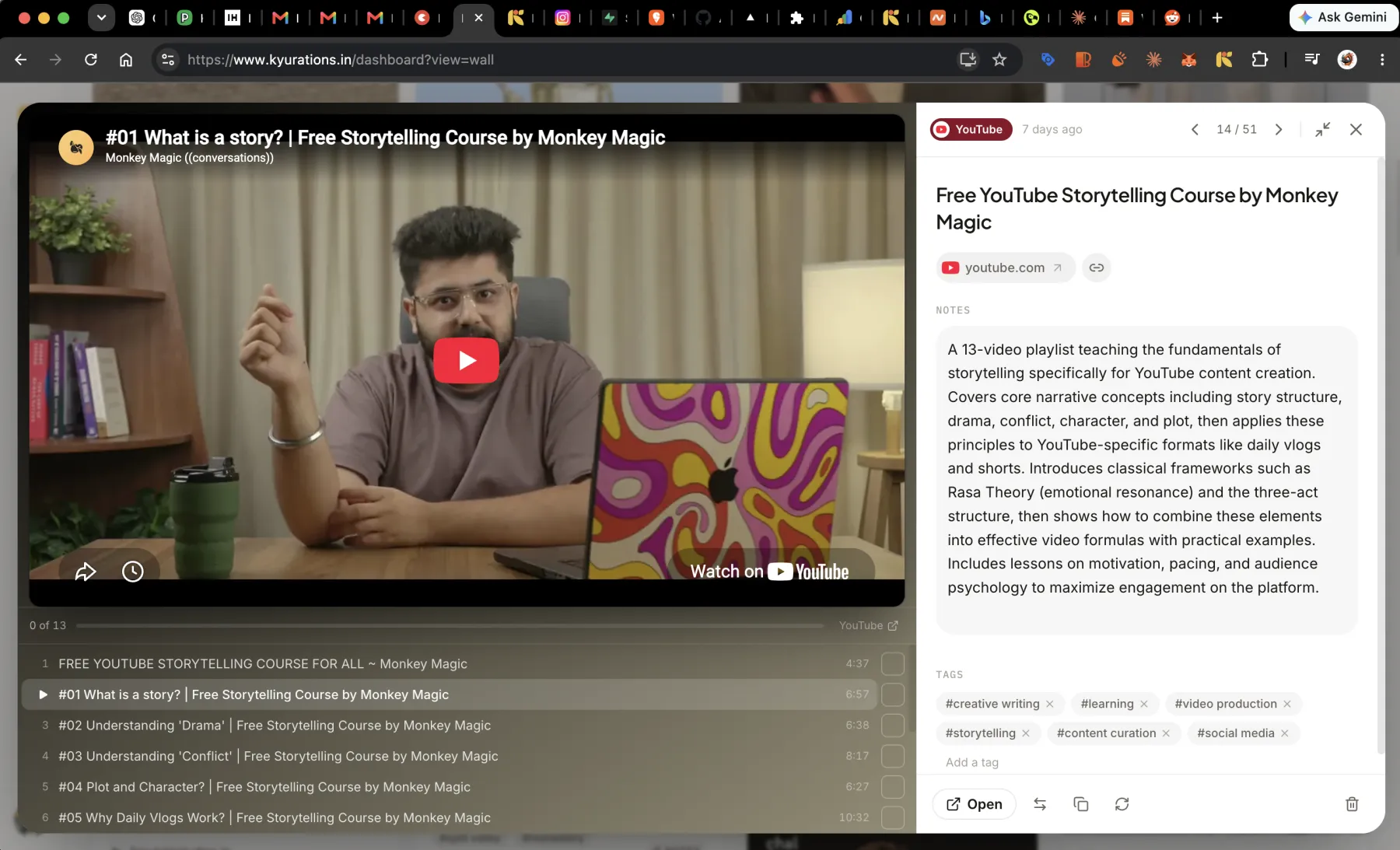
Task: Go to the next item with the right chevron
Action: coord(1279,129)
